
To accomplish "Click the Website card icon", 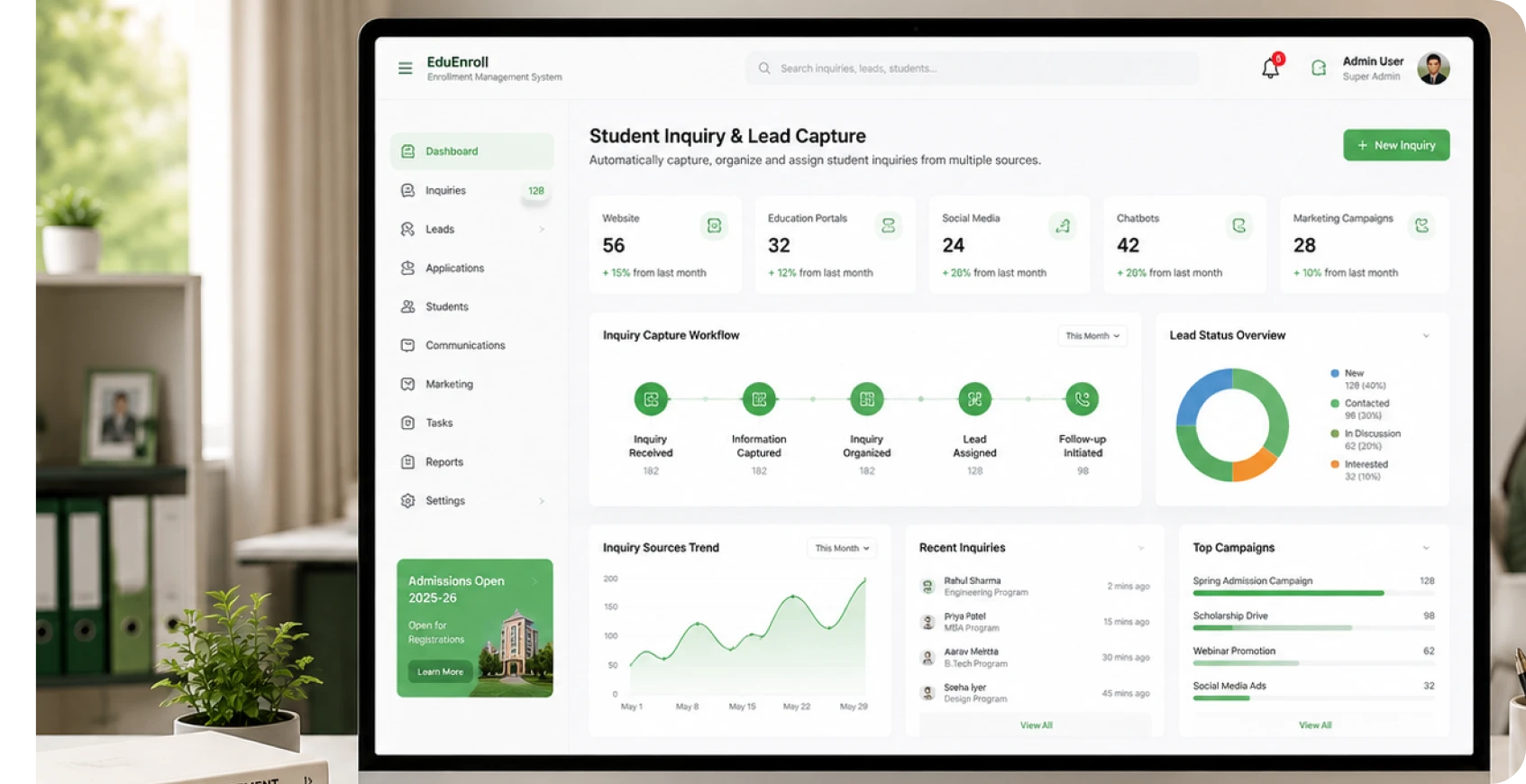I will (x=714, y=225).
